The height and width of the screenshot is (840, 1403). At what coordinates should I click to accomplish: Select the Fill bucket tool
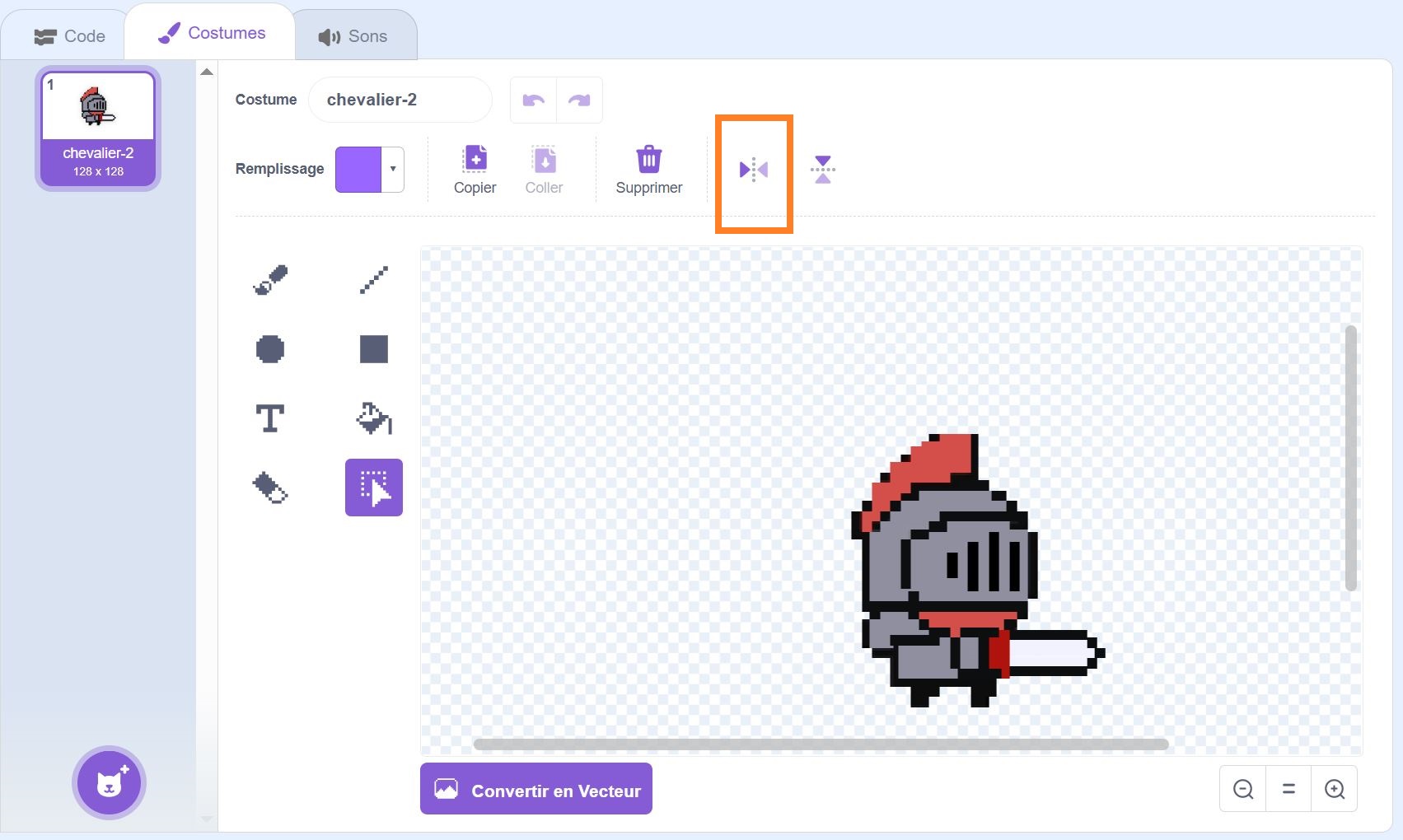coord(373,418)
